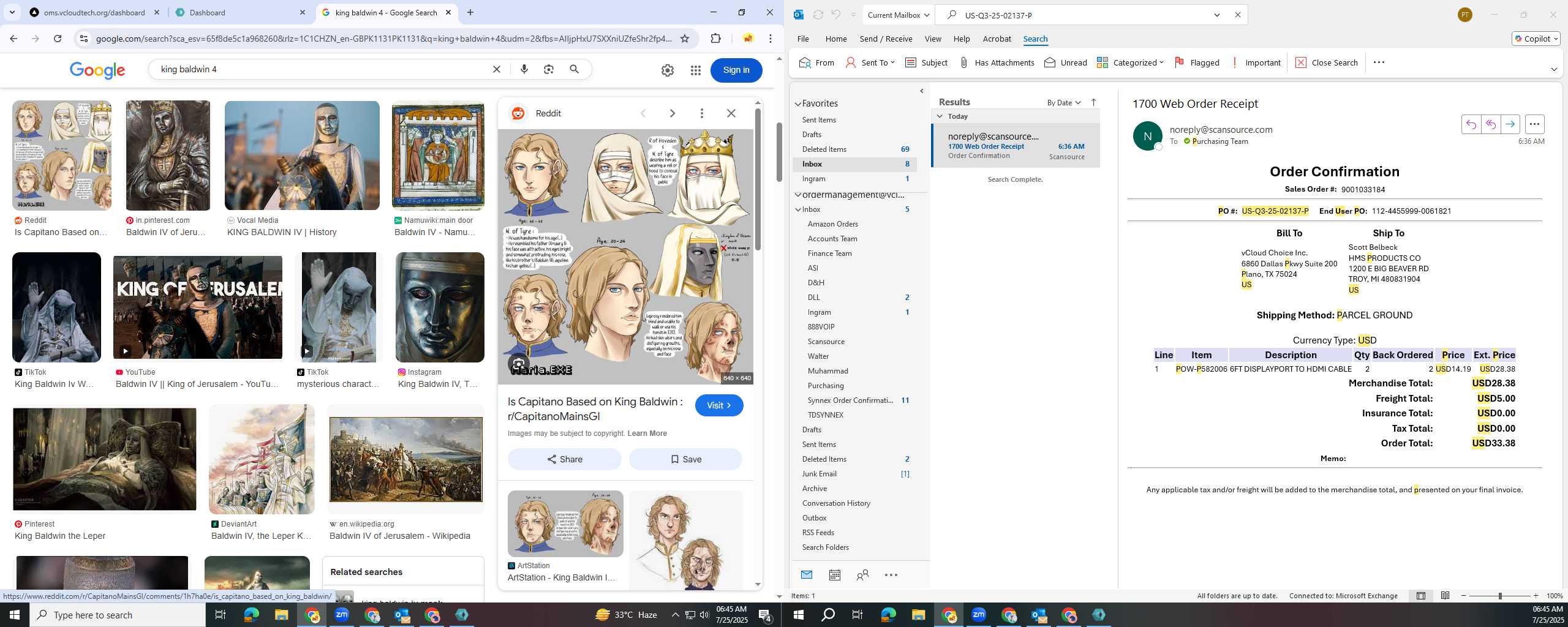
Task: Open the Google apps grid
Action: click(x=695, y=70)
